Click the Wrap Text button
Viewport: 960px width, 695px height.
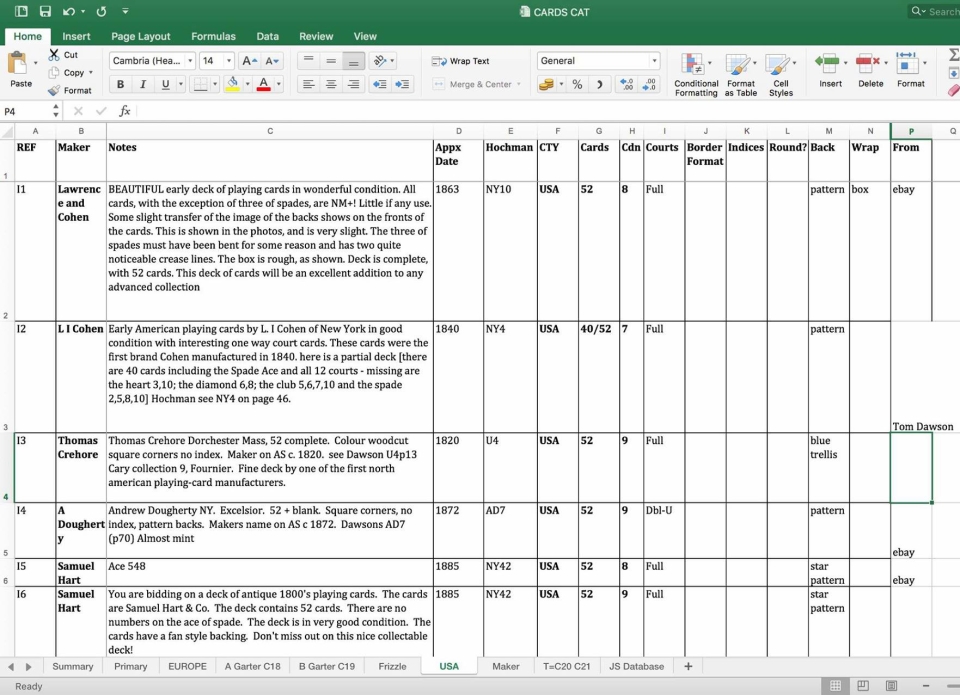tap(460, 61)
